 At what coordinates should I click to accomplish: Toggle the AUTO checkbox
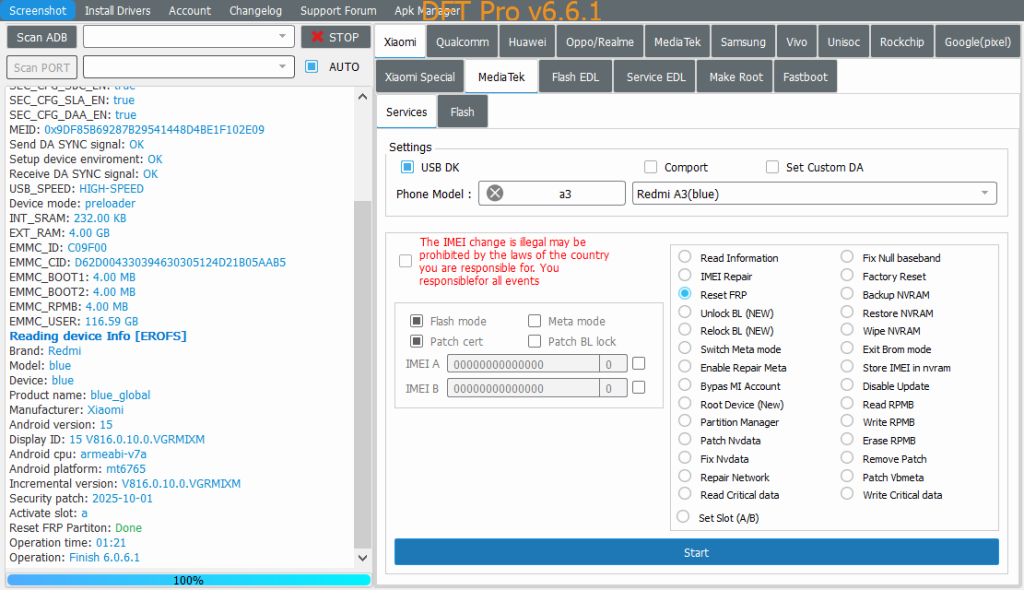[312, 67]
